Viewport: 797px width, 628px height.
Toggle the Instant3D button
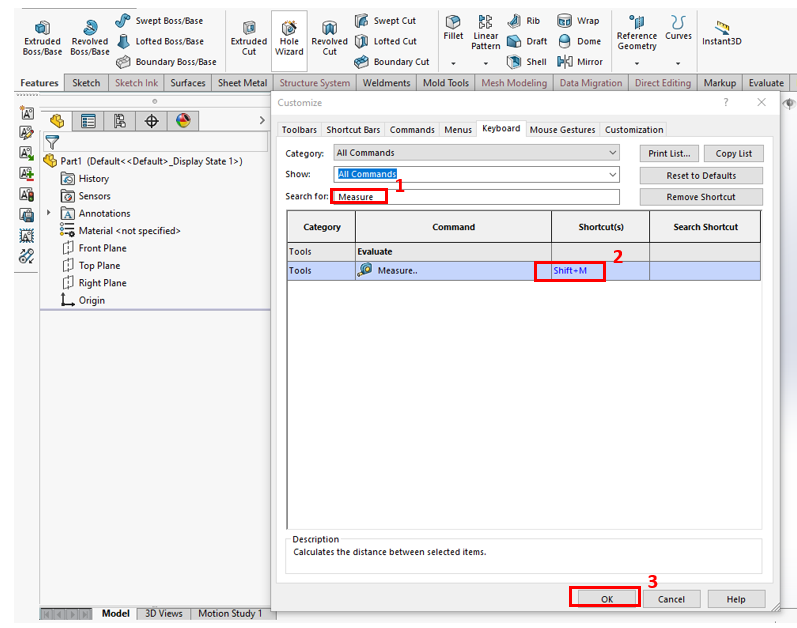[x=721, y=33]
